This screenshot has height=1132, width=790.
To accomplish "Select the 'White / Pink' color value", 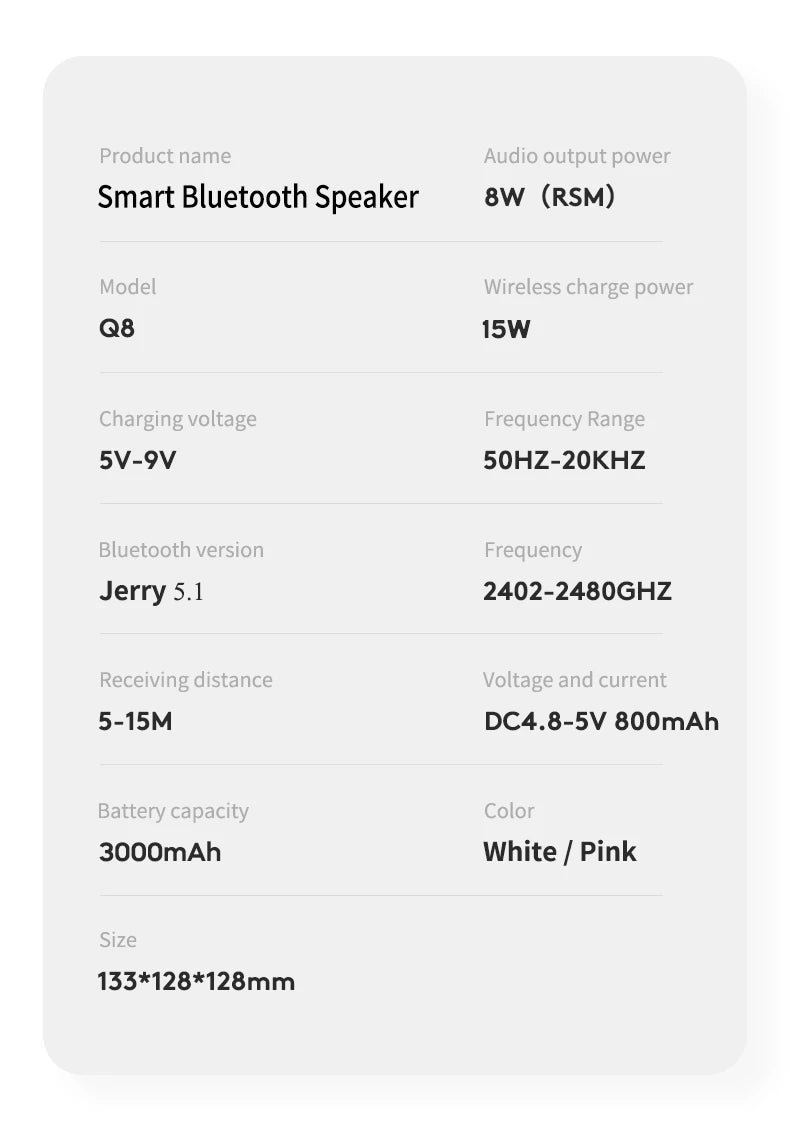I will [x=560, y=852].
